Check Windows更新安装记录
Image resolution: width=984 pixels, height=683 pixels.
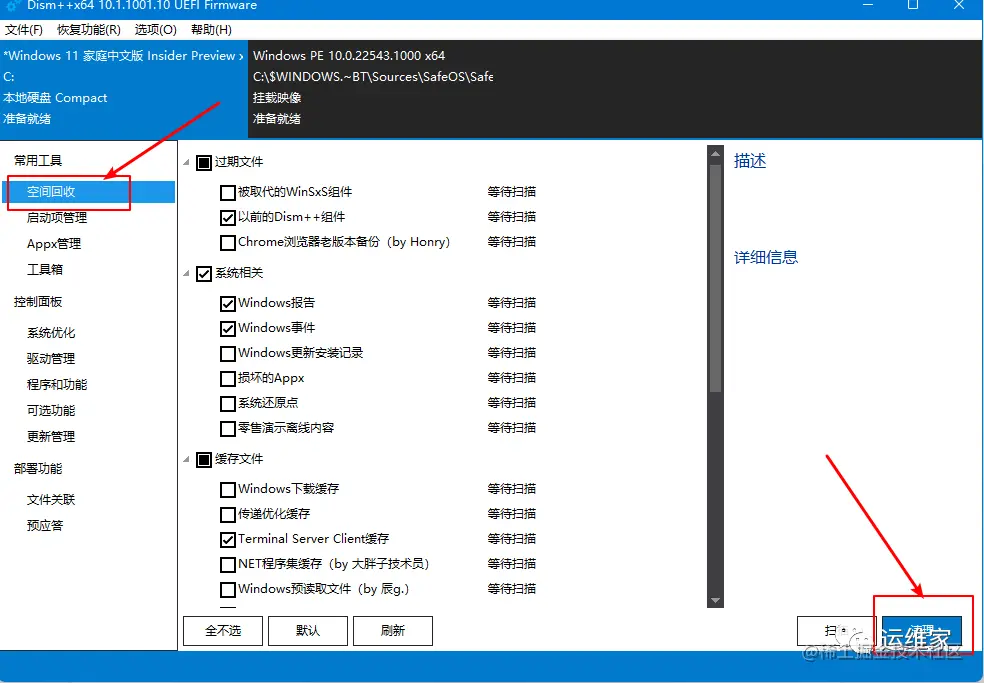tap(228, 353)
